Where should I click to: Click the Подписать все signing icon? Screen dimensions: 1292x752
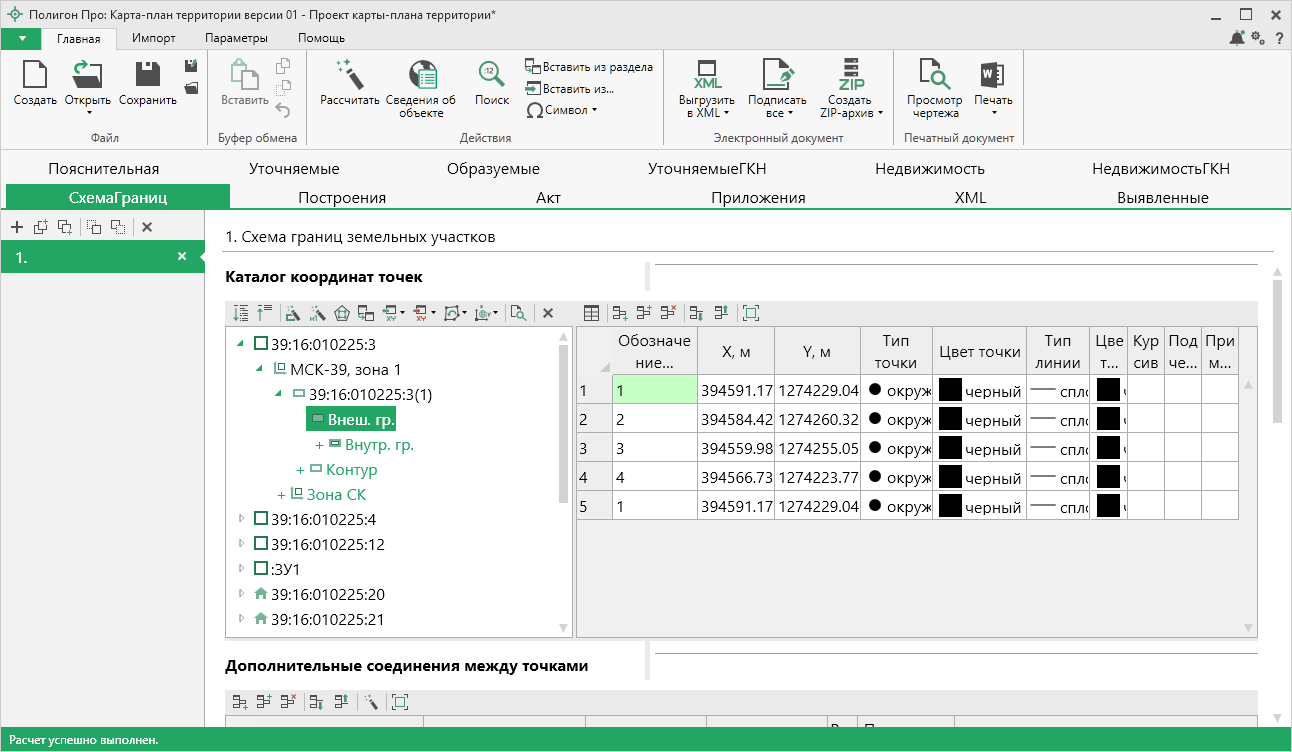tap(777, 75)
